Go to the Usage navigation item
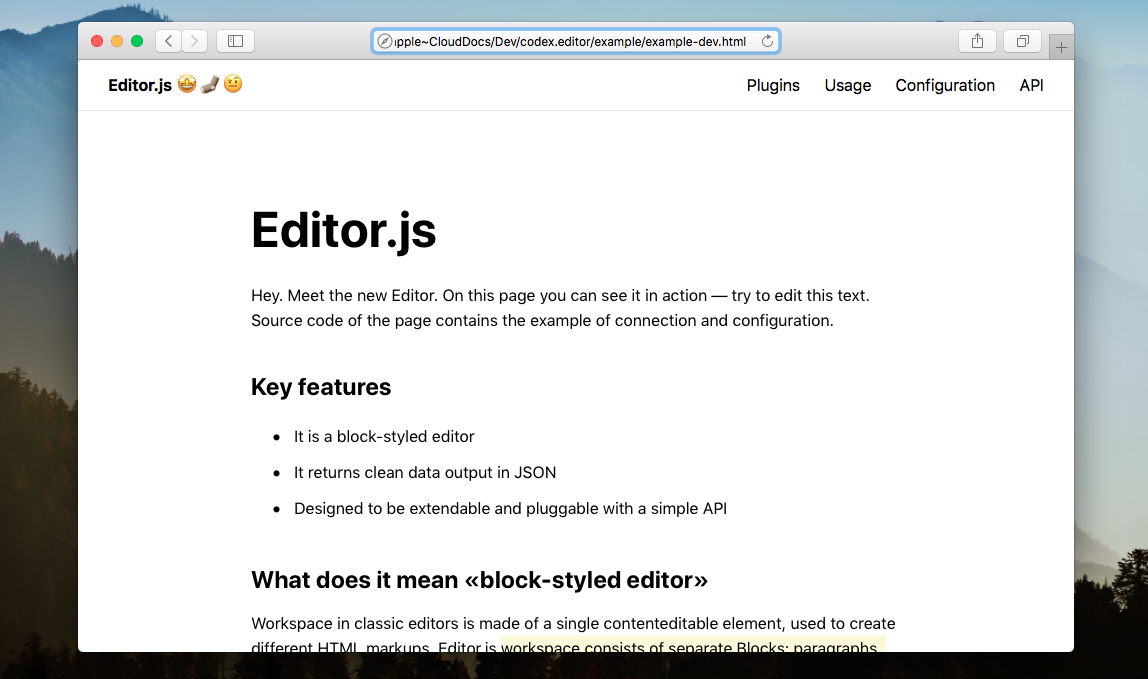 coord(847,86)
